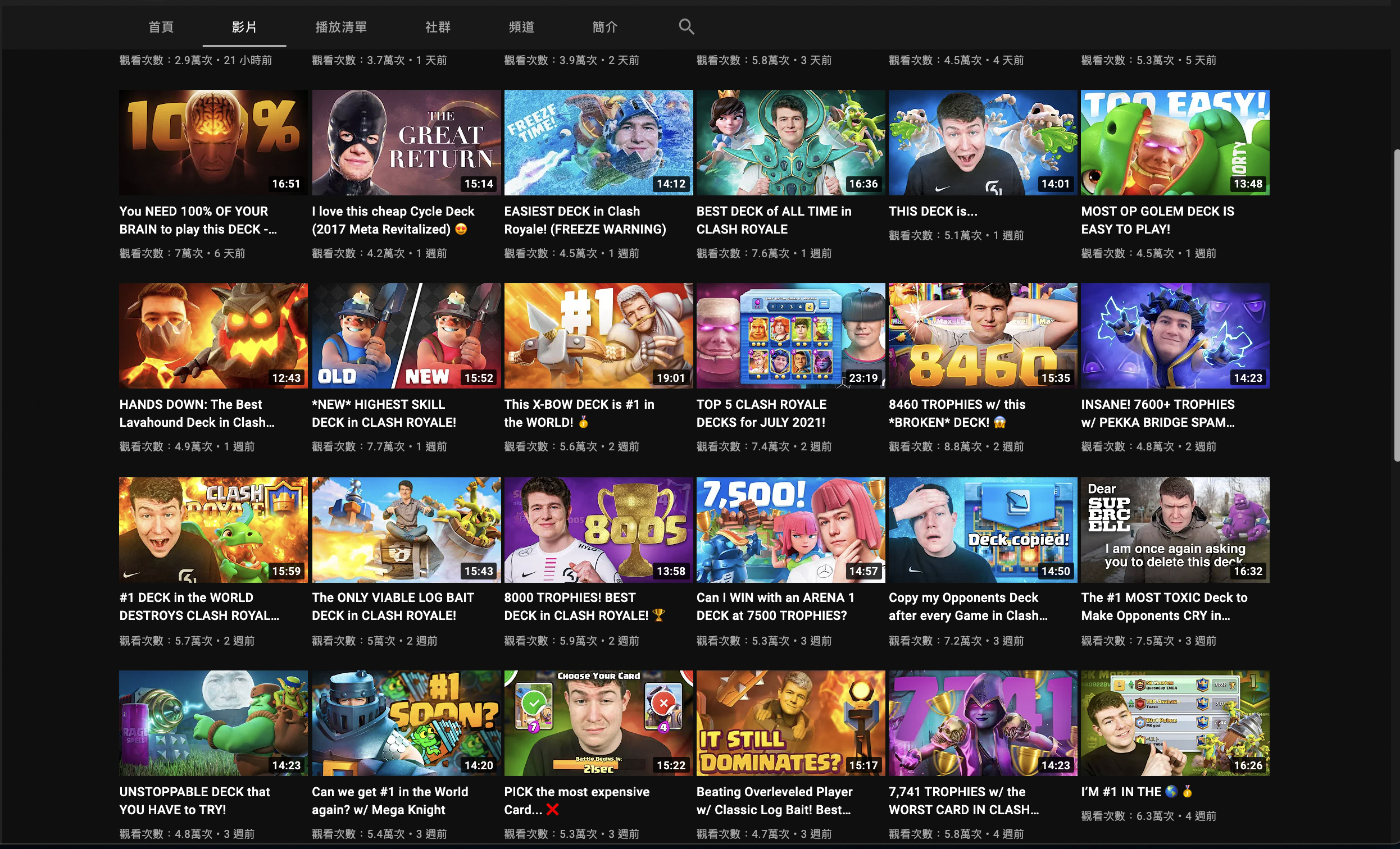Click 'THIS DECK is...' video title

[933, 211]
